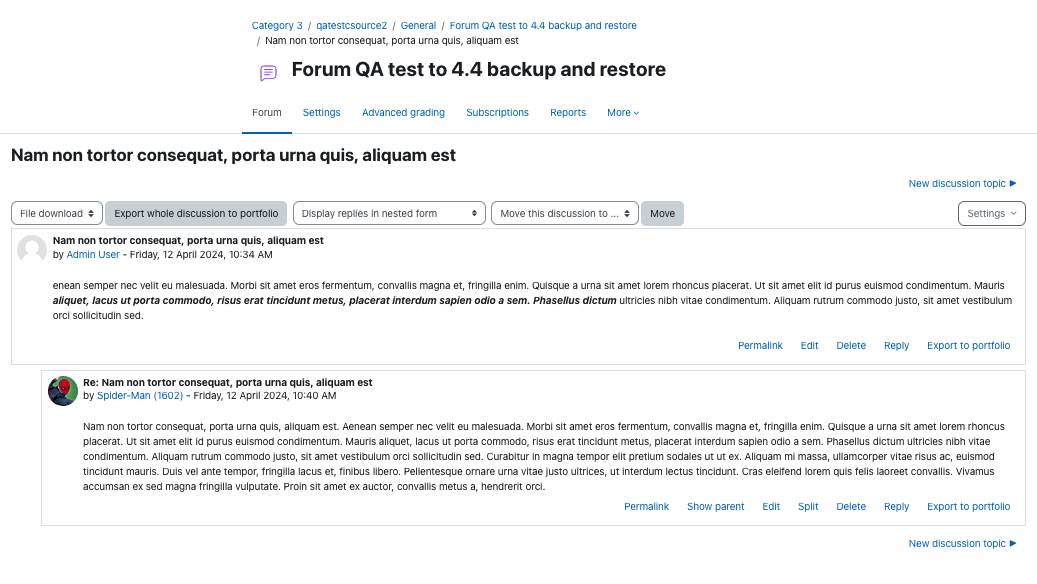
Task: Open Spider-Man's profile avatar
Action: pyautogui.click(x=63, y=391)
